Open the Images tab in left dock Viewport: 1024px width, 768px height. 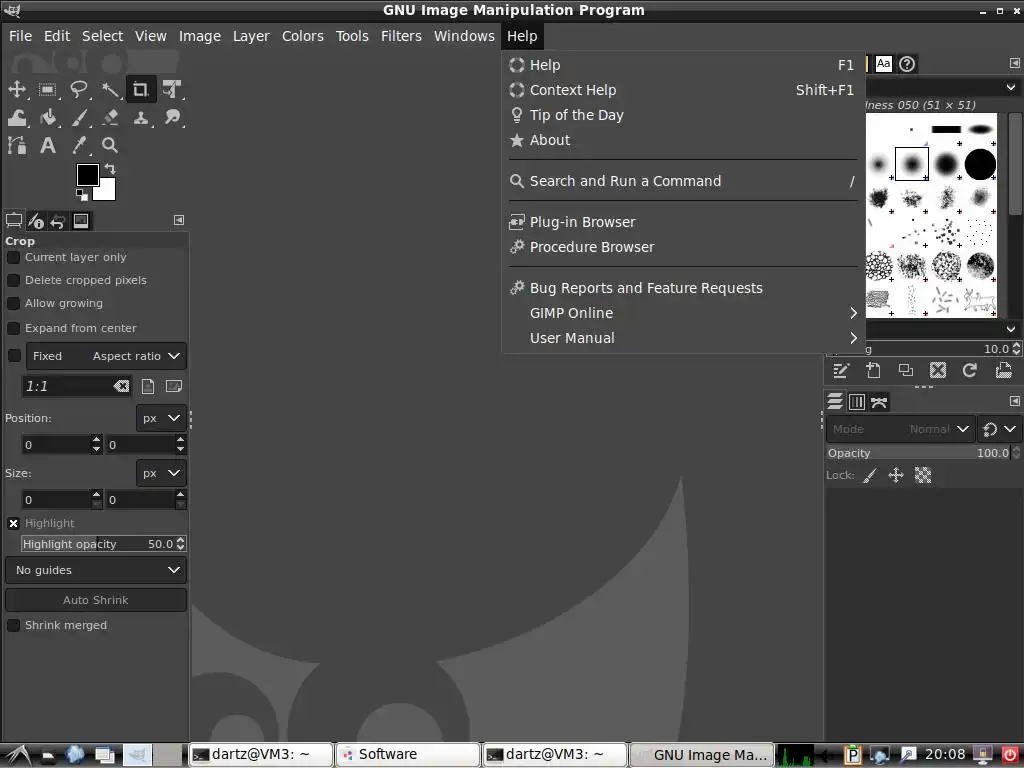[81, 221]
